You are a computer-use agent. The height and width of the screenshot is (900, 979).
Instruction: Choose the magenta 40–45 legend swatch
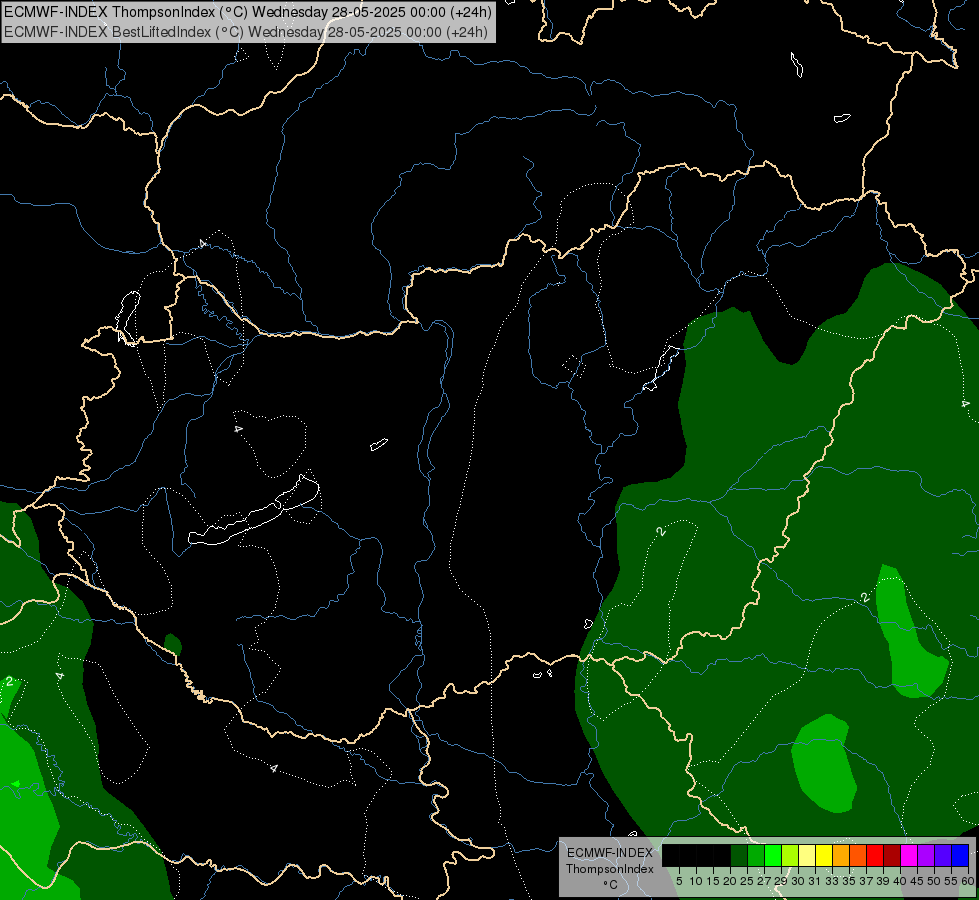[910, 855]
